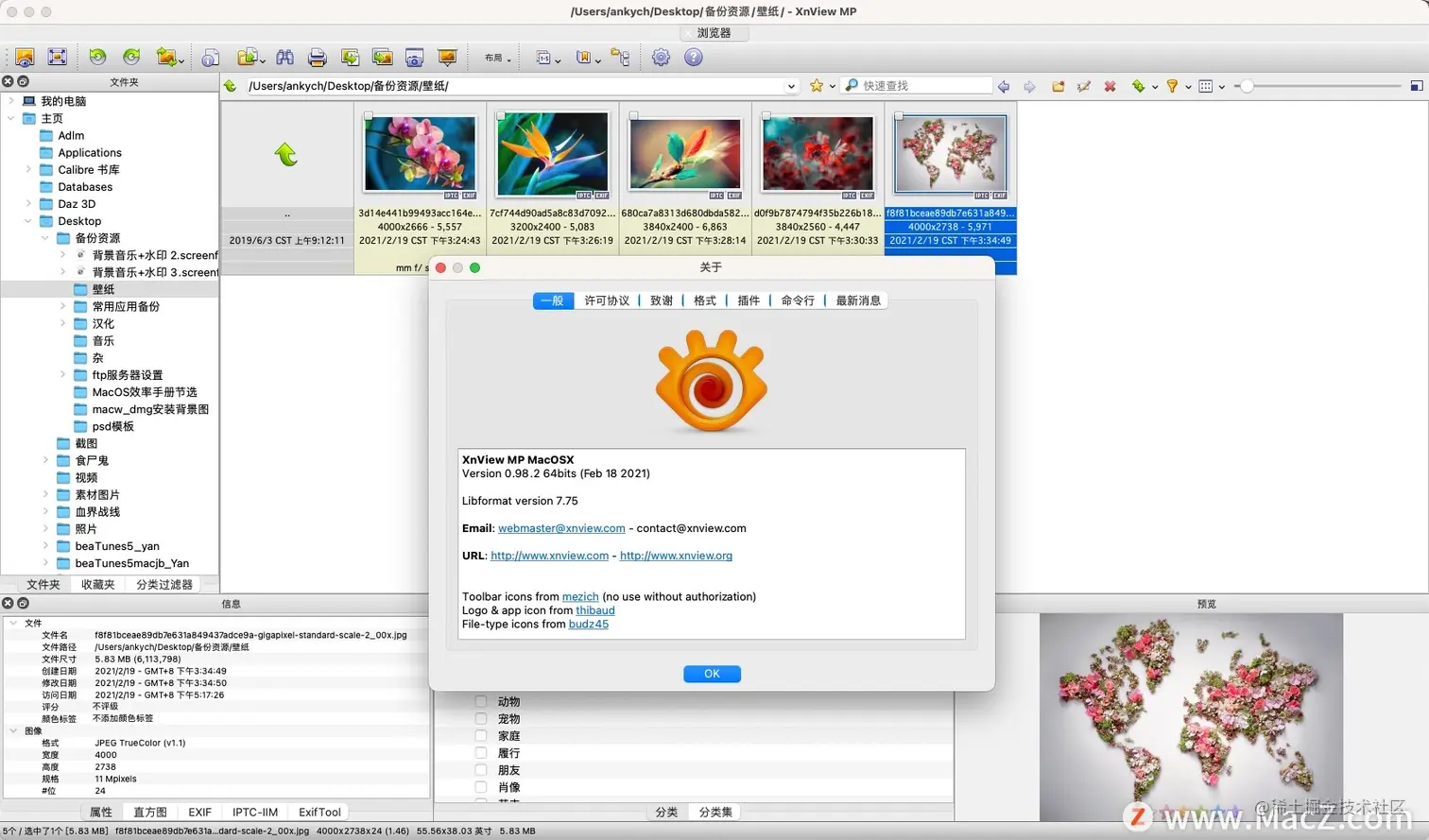Select the 音乐 folder in tree
The height and width of the screenshot is (840, 1429).
tap(103, 341)
